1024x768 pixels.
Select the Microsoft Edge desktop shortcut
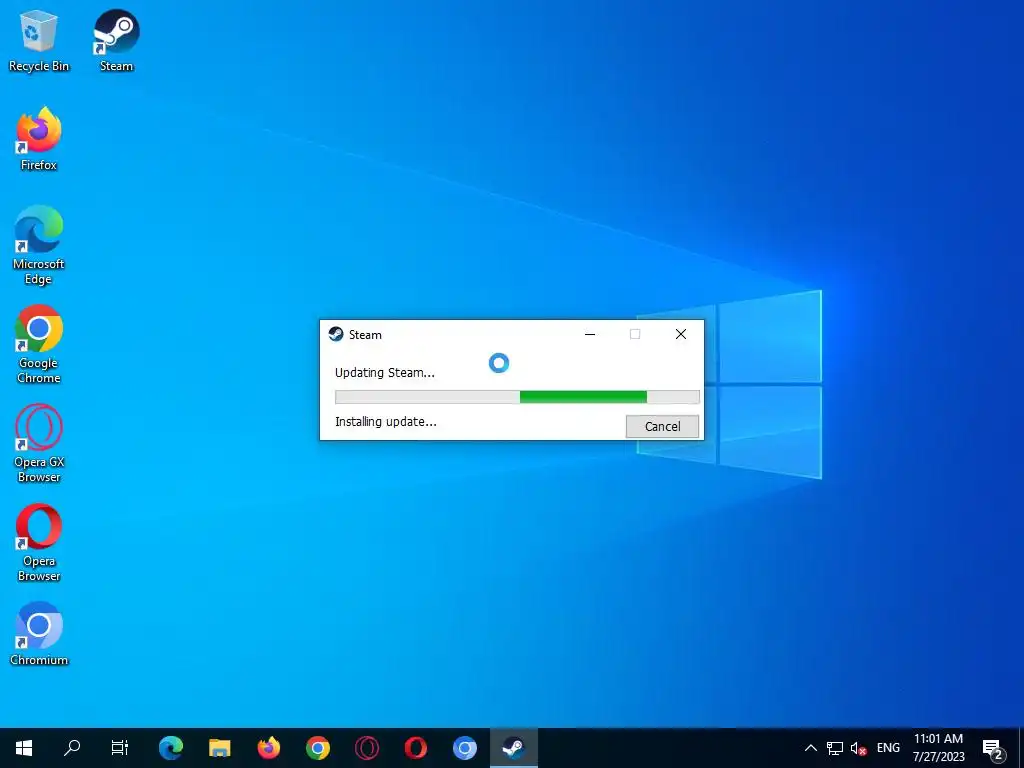coord(39,246)
